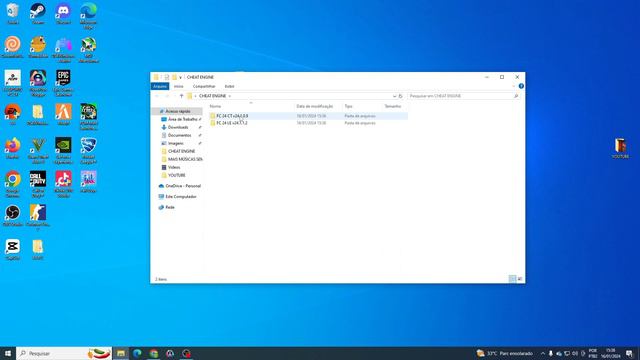Select YOUTUBE folder in the sidebar

(177, 175)
